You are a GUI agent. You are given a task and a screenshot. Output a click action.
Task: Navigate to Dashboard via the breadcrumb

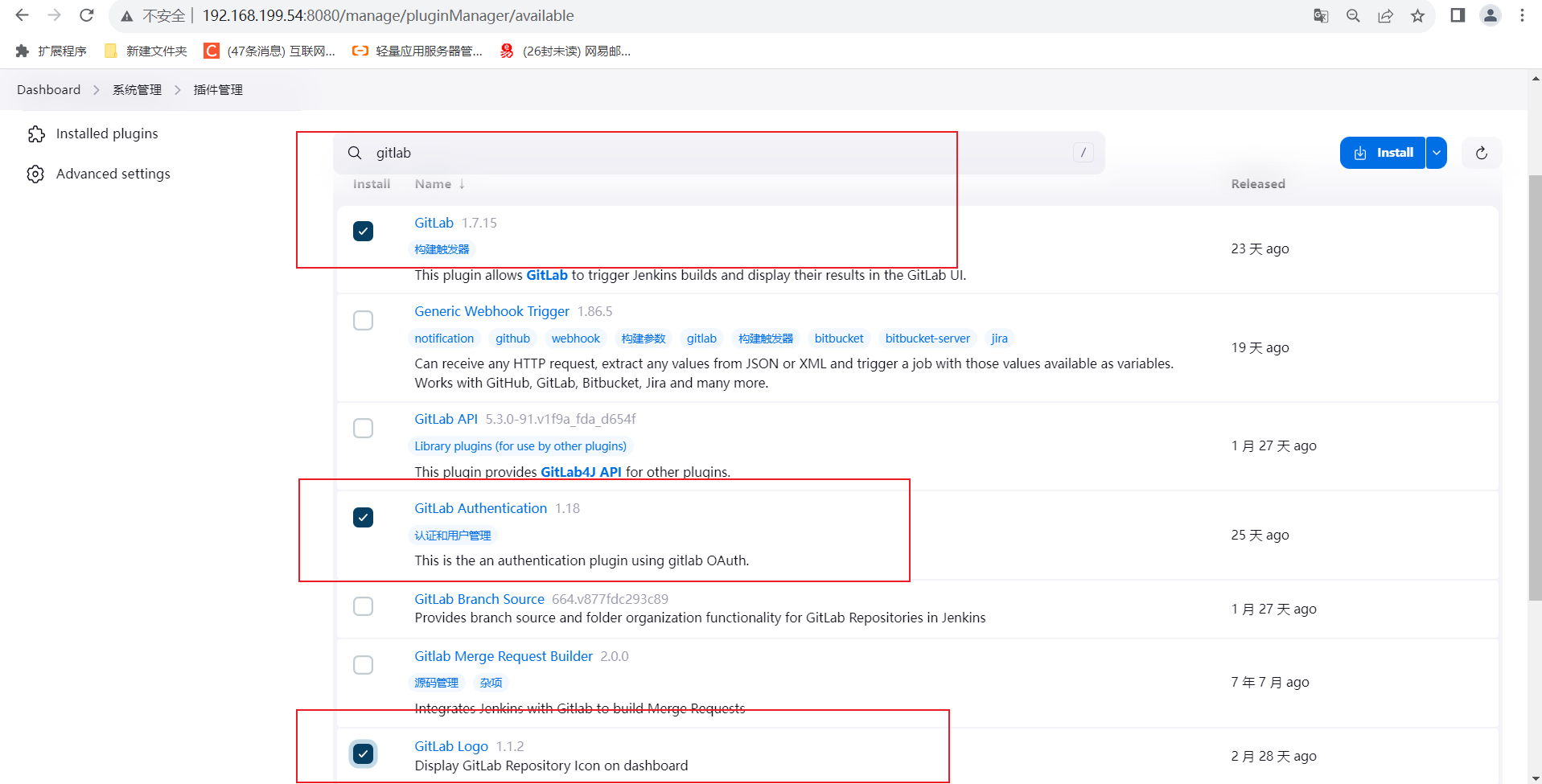tap(48, 89)
